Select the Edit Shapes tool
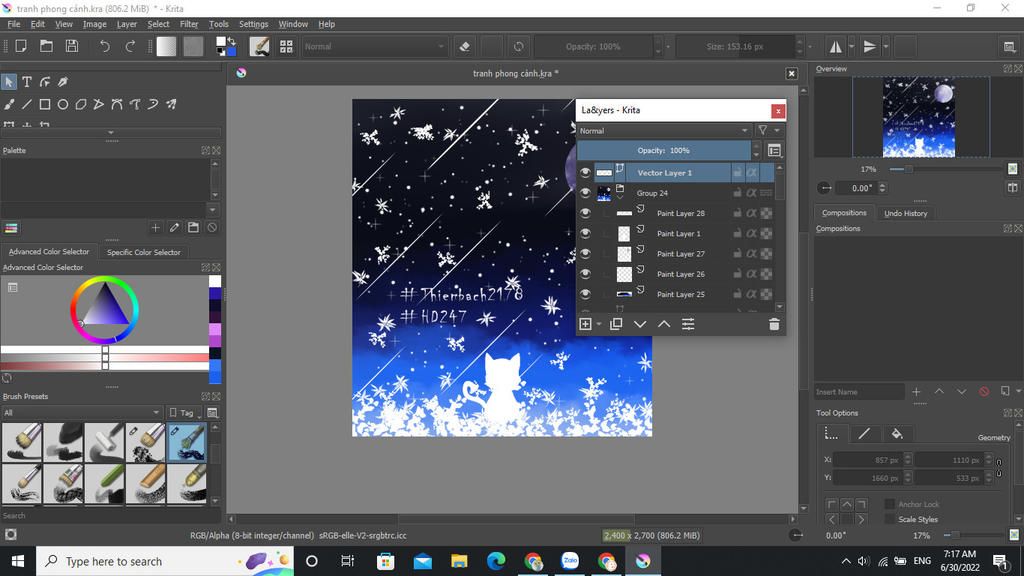1024x576 pixels. [x=45, y=82]
